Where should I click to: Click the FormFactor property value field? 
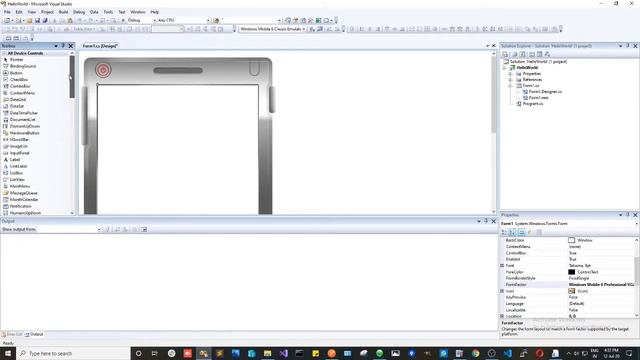coord(601,284)
